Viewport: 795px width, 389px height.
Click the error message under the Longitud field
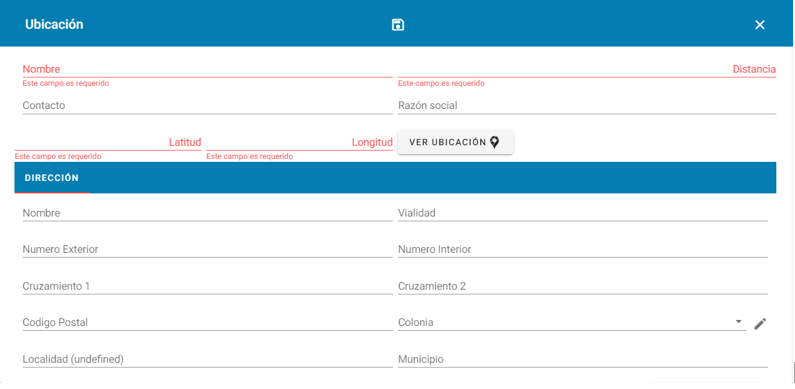249,156
